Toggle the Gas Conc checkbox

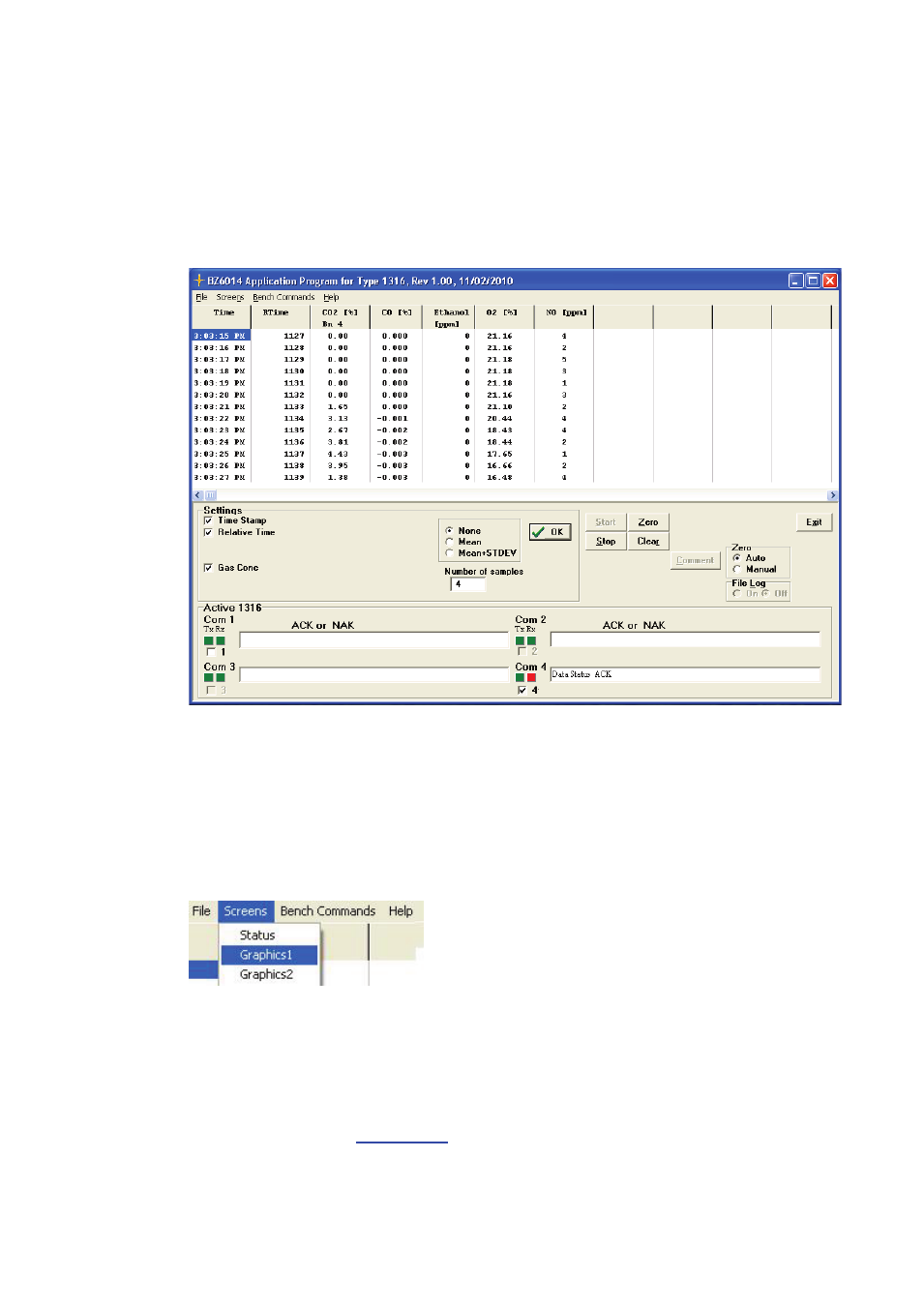[208, 568]
